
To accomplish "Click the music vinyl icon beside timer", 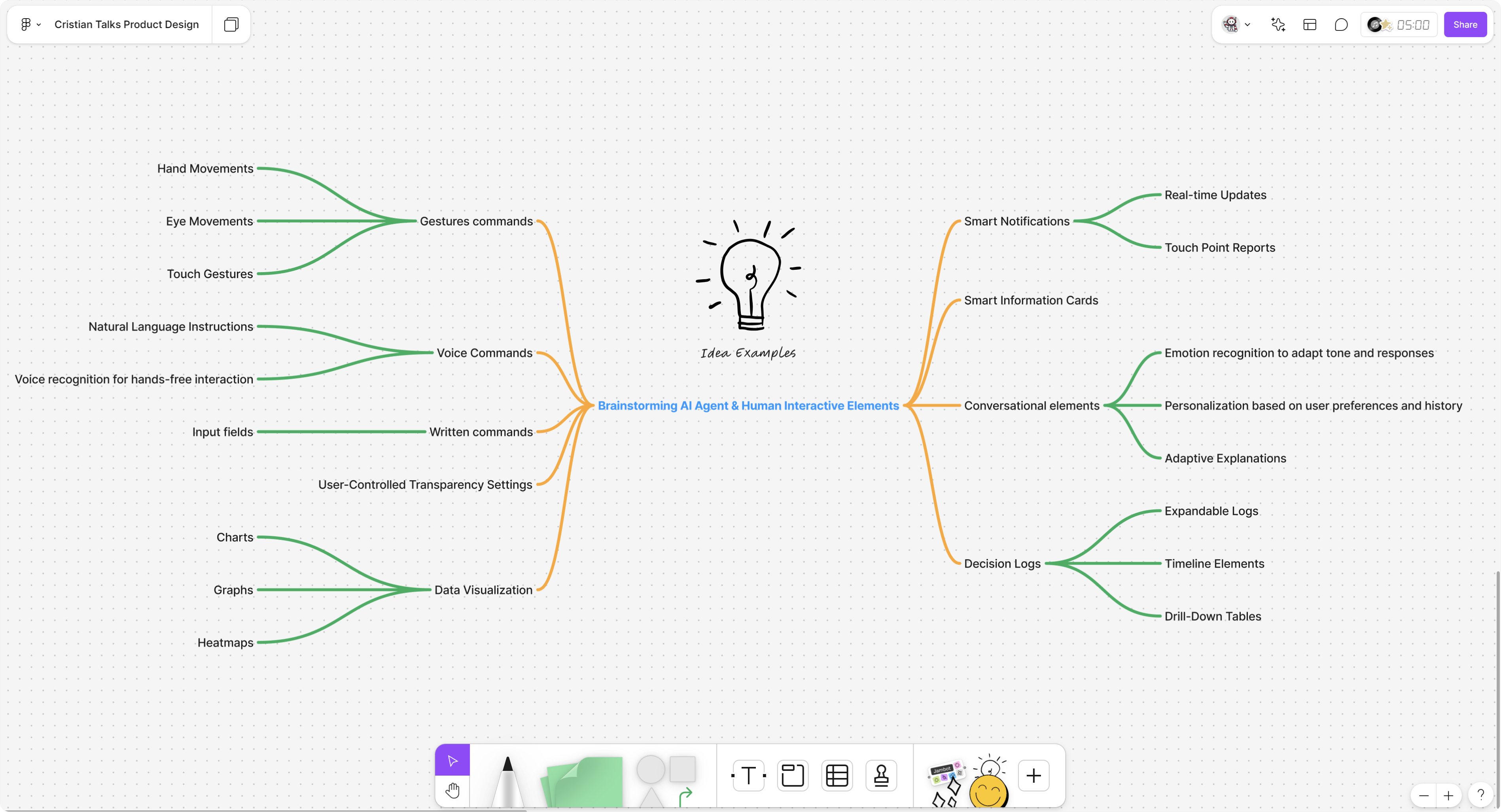I will 1374,25.
